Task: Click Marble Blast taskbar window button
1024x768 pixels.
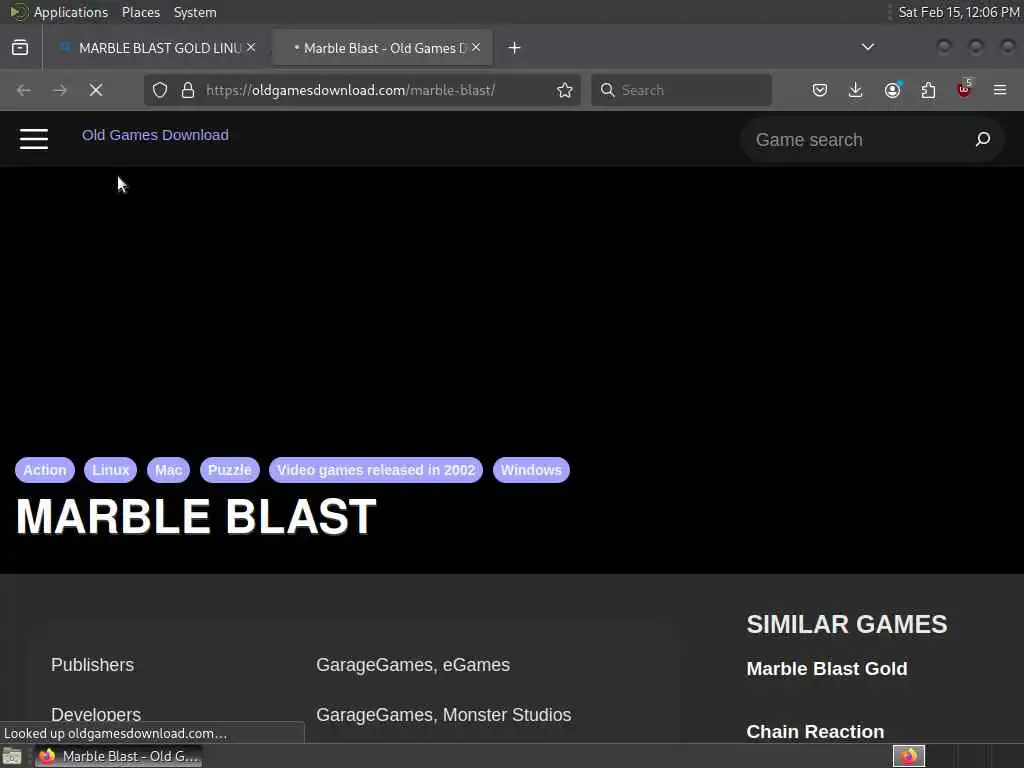Action: click(119, 756)
